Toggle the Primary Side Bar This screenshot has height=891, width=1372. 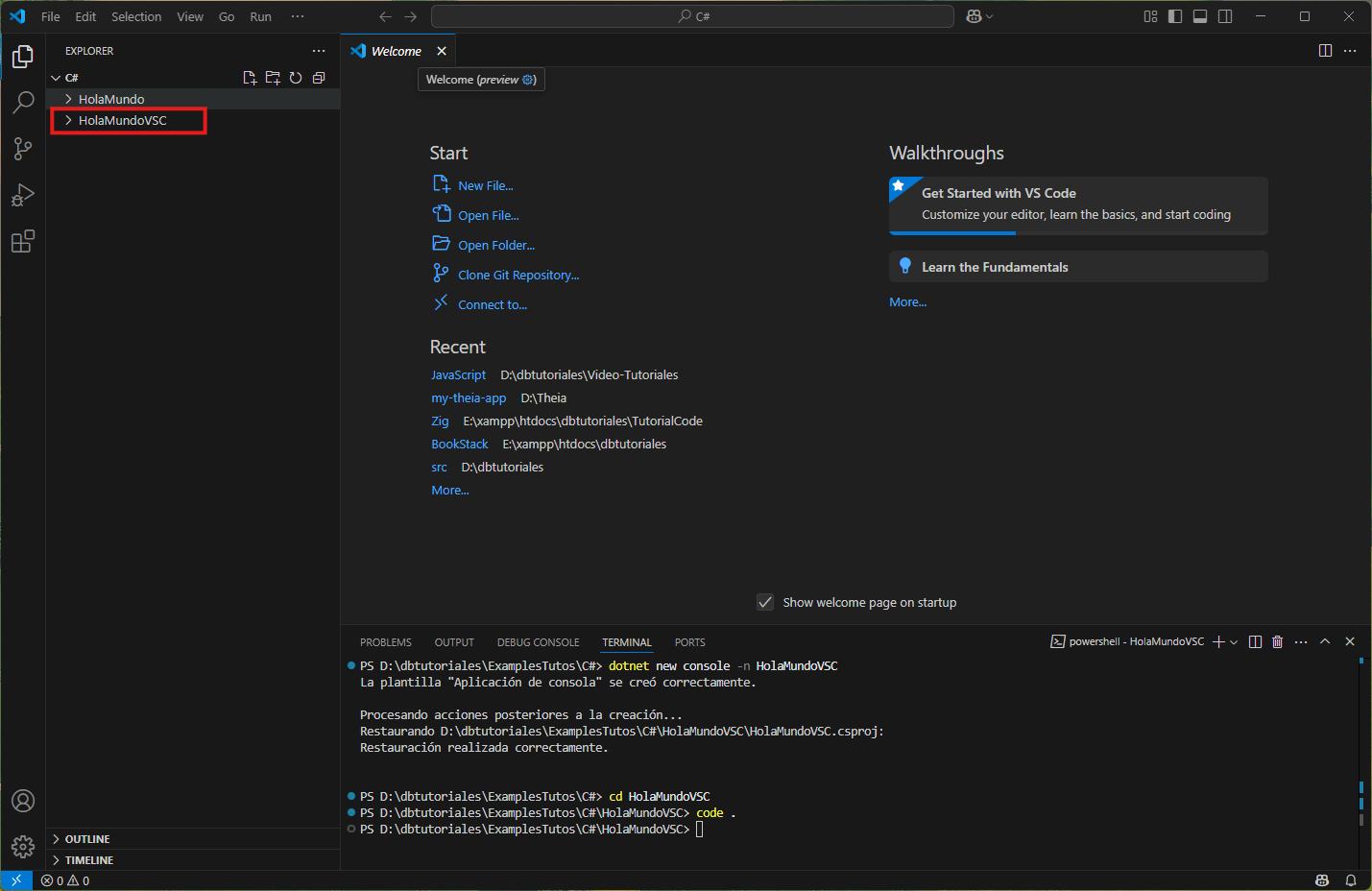point(1175,16)
